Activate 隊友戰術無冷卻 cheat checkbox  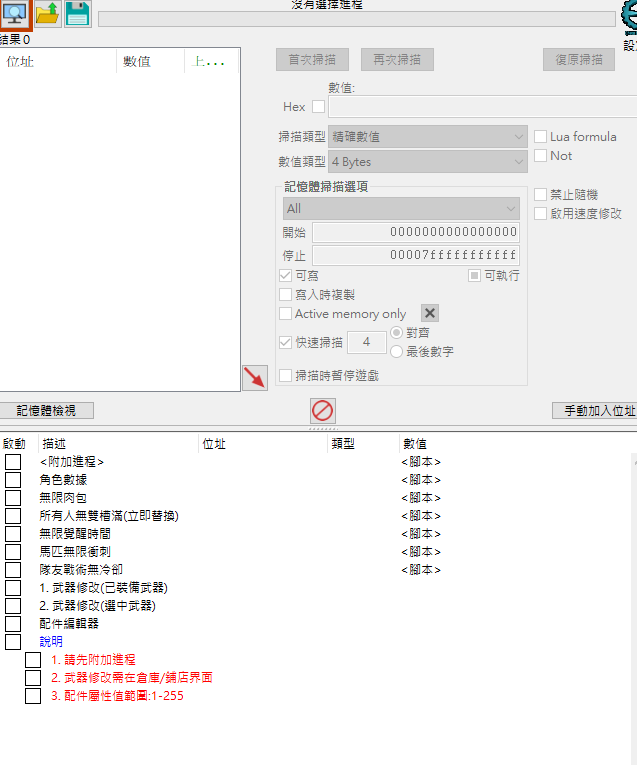[13, 569]
